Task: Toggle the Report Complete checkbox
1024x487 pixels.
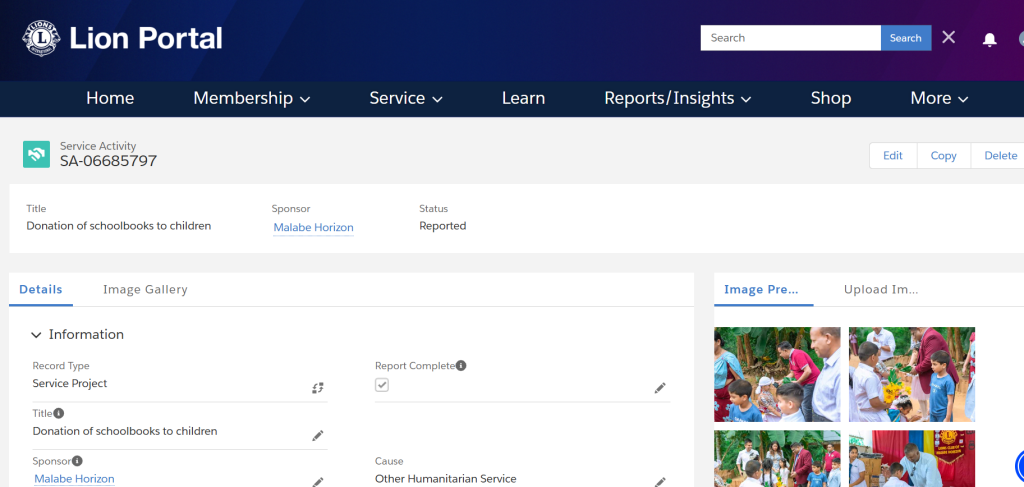Action: coord(382,385)
